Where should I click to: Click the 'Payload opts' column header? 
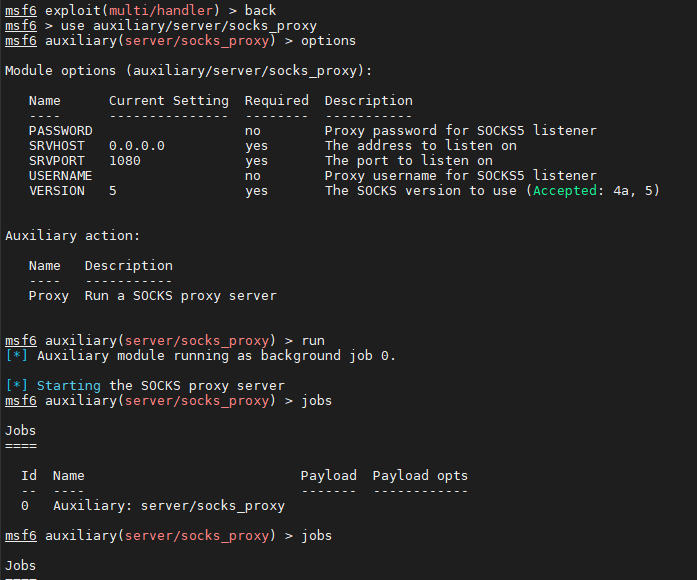420,476
